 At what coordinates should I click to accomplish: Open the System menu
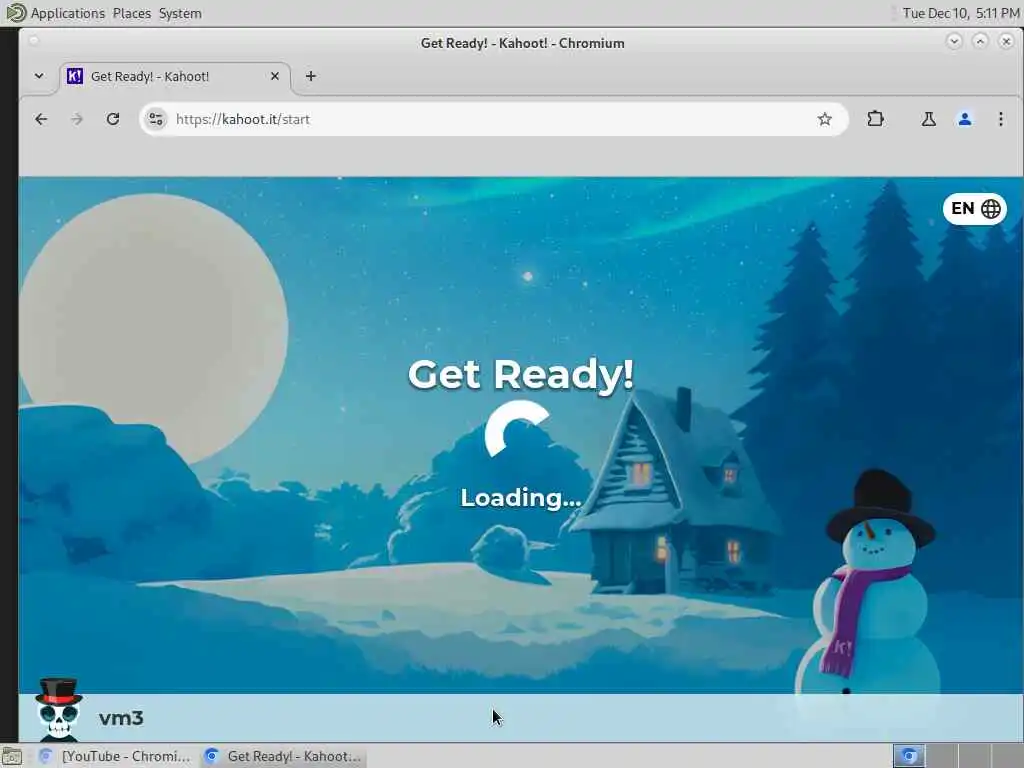[x=180, y=13]
